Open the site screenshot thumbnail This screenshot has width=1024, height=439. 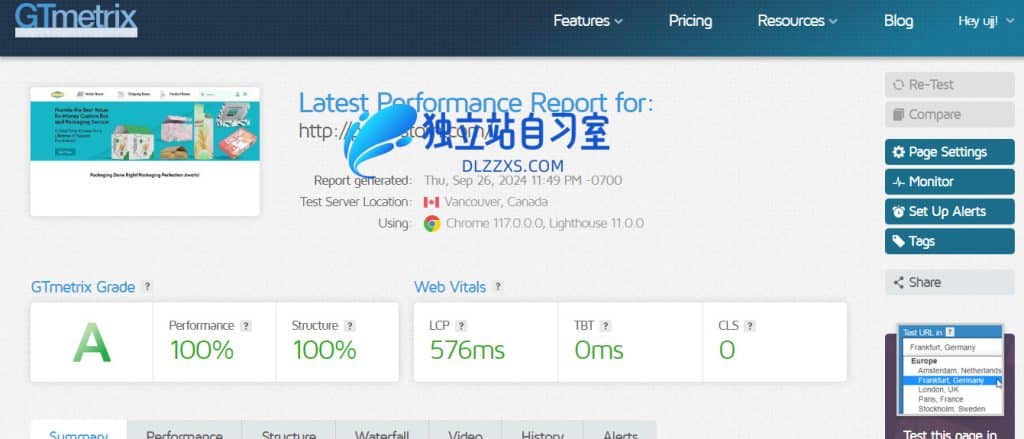click(145, 152)
